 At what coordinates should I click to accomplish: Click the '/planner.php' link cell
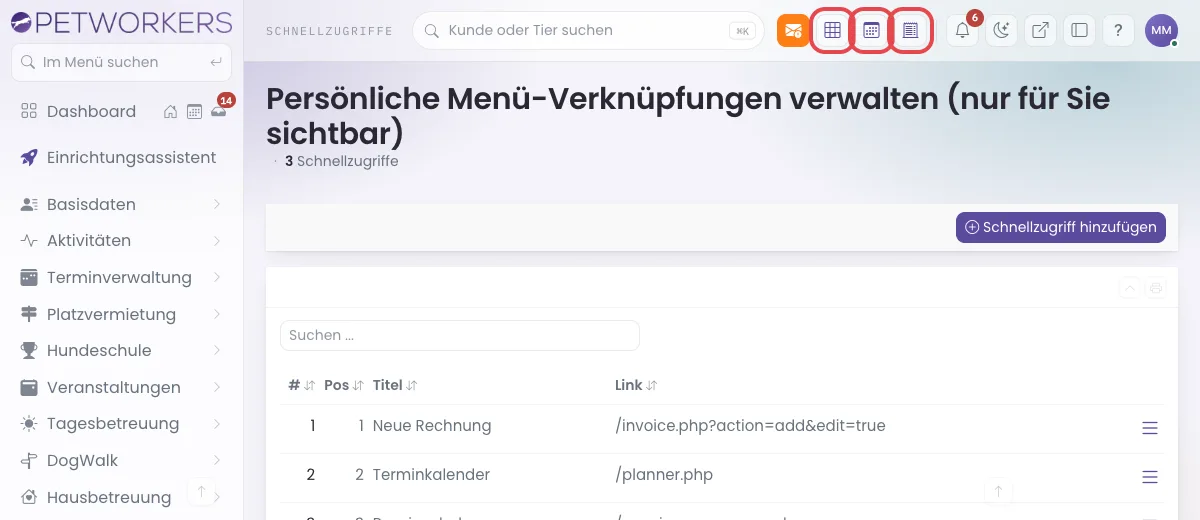tap(664, 474)
